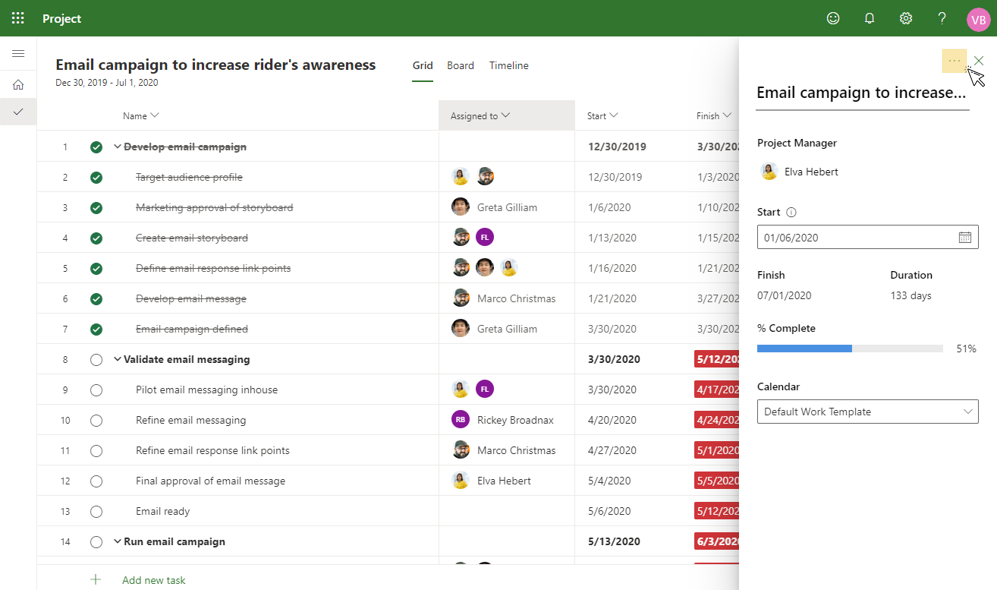Toggle the hamburger navigation menu
This screenshot has width=999, height=590.
tap(18, 54)
